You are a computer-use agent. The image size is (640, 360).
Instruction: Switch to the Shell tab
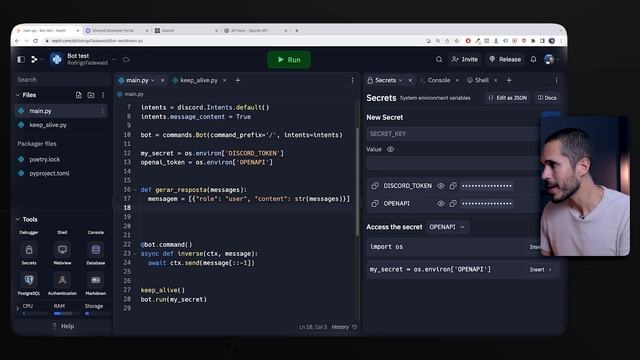click(x=482, y=80)
